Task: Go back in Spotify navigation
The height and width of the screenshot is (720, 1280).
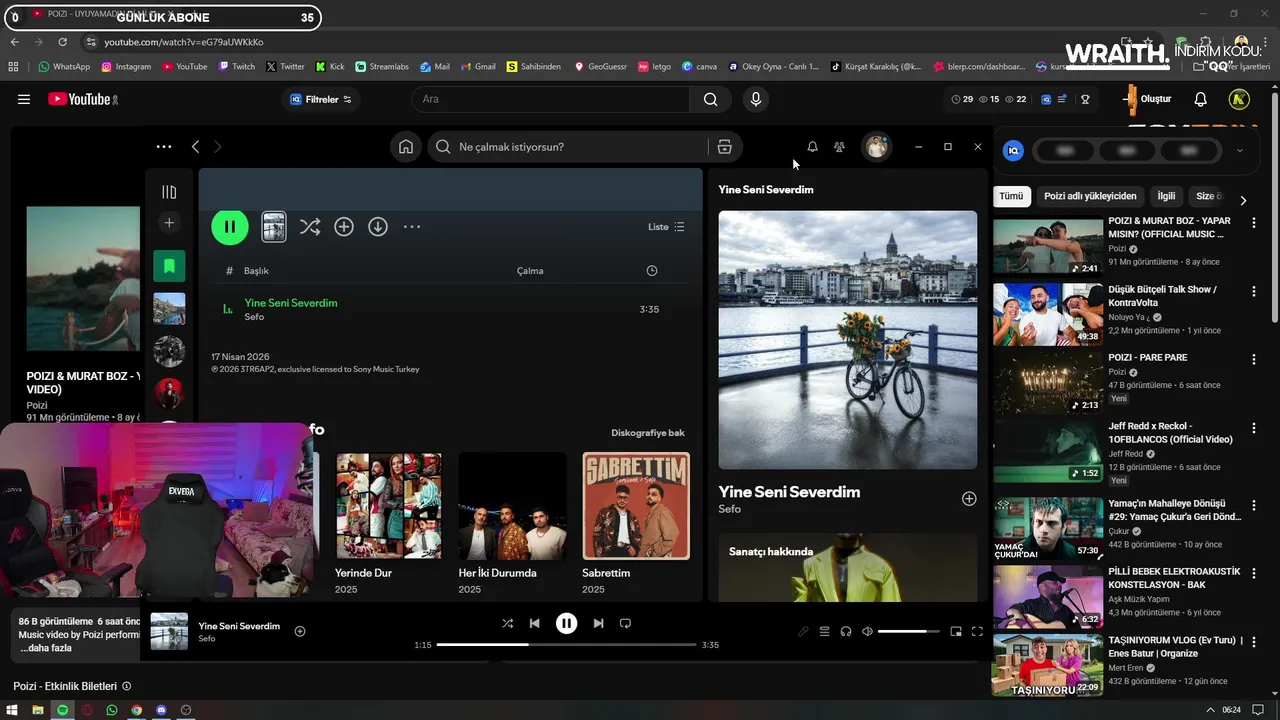Action: [195, 147]
